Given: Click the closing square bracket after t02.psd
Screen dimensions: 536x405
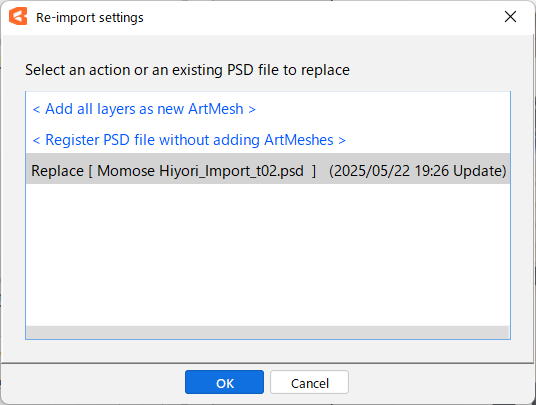Looking at the screenshot, I should 314,171.
